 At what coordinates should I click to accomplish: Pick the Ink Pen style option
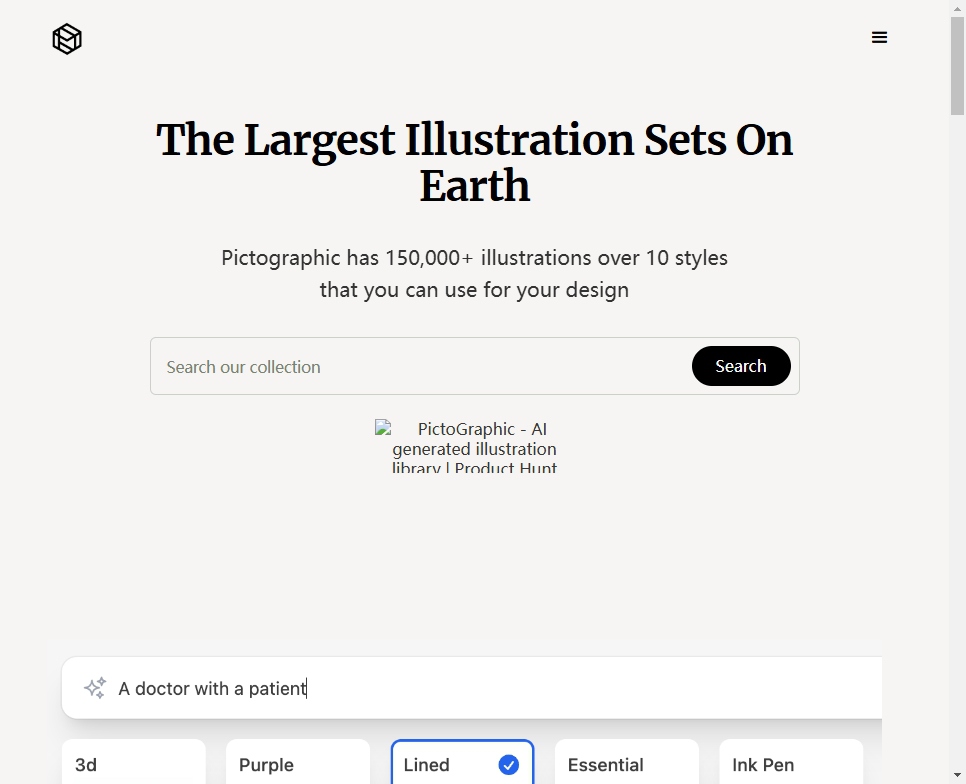tap(790, 764)
